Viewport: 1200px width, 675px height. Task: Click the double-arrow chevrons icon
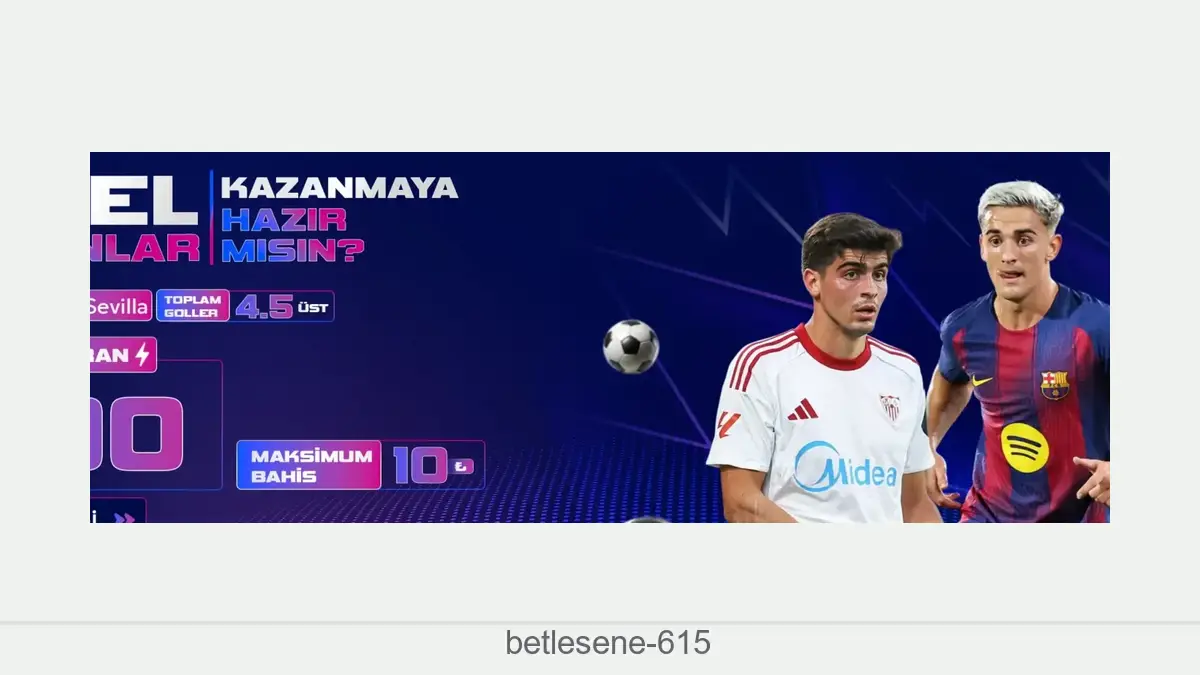point(124,518)
